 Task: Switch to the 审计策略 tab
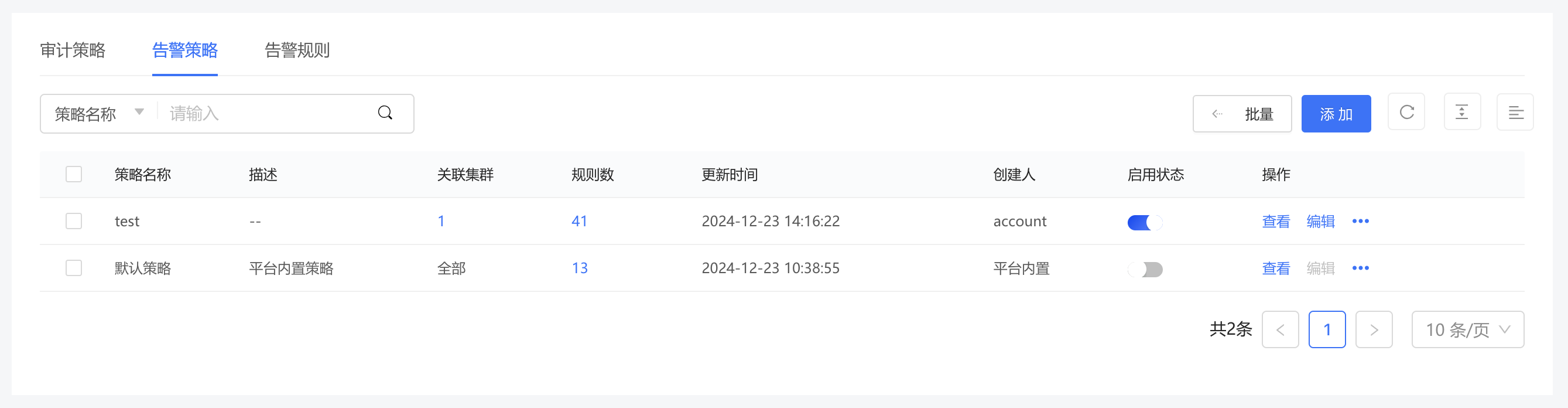point(73,50)
